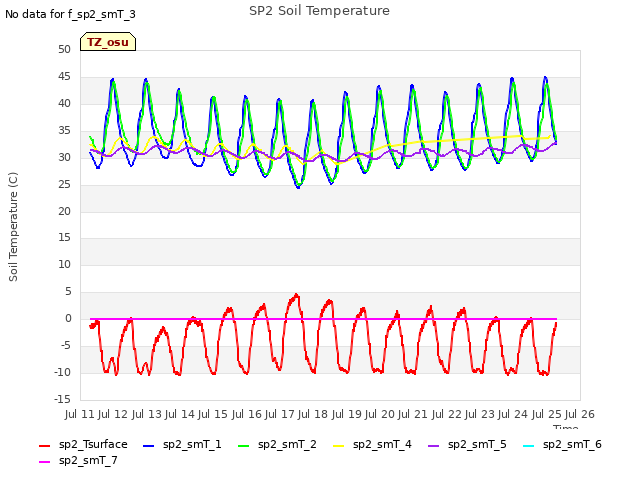Click the -10 y-axis tick label
The width and height of the screenshot is (640, 480).
click(x=62, y=373)
